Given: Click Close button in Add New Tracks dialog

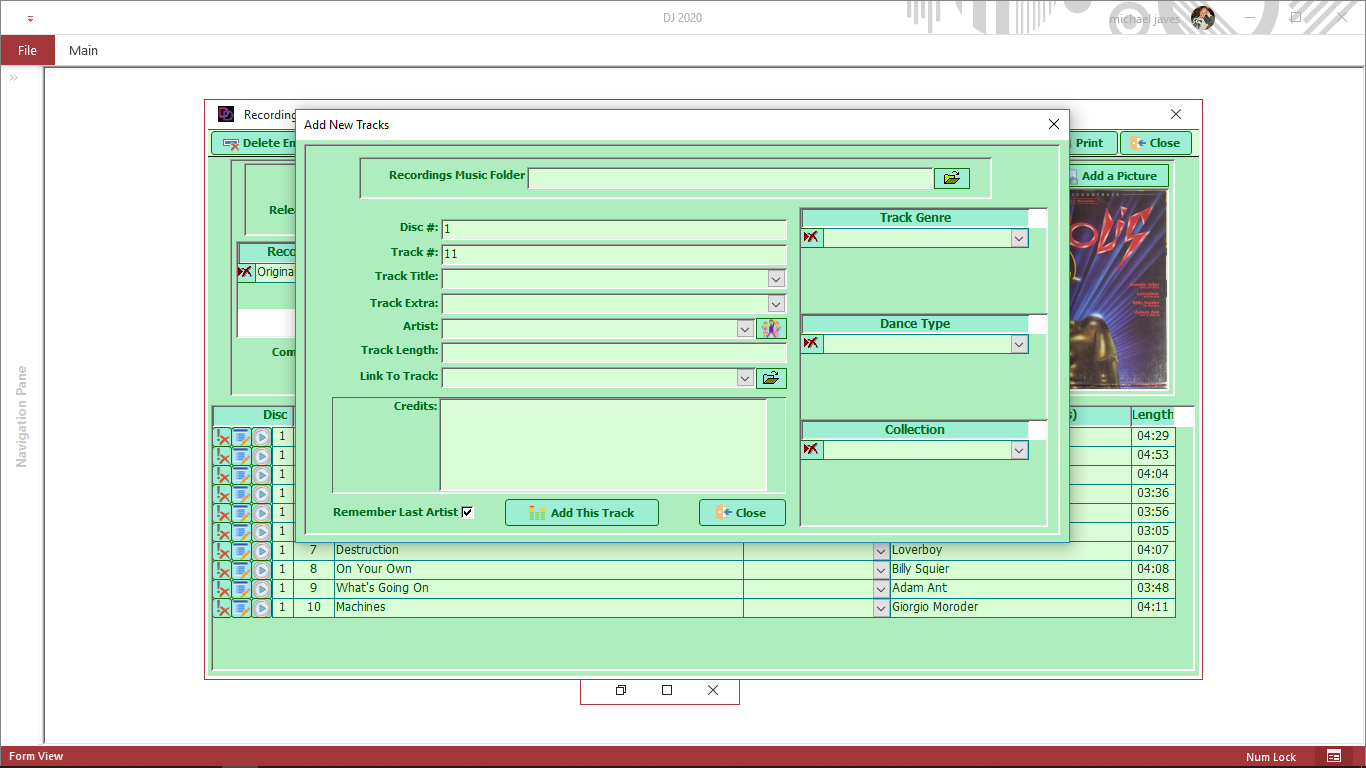Looking at the screenshot, I should (741, 512).
